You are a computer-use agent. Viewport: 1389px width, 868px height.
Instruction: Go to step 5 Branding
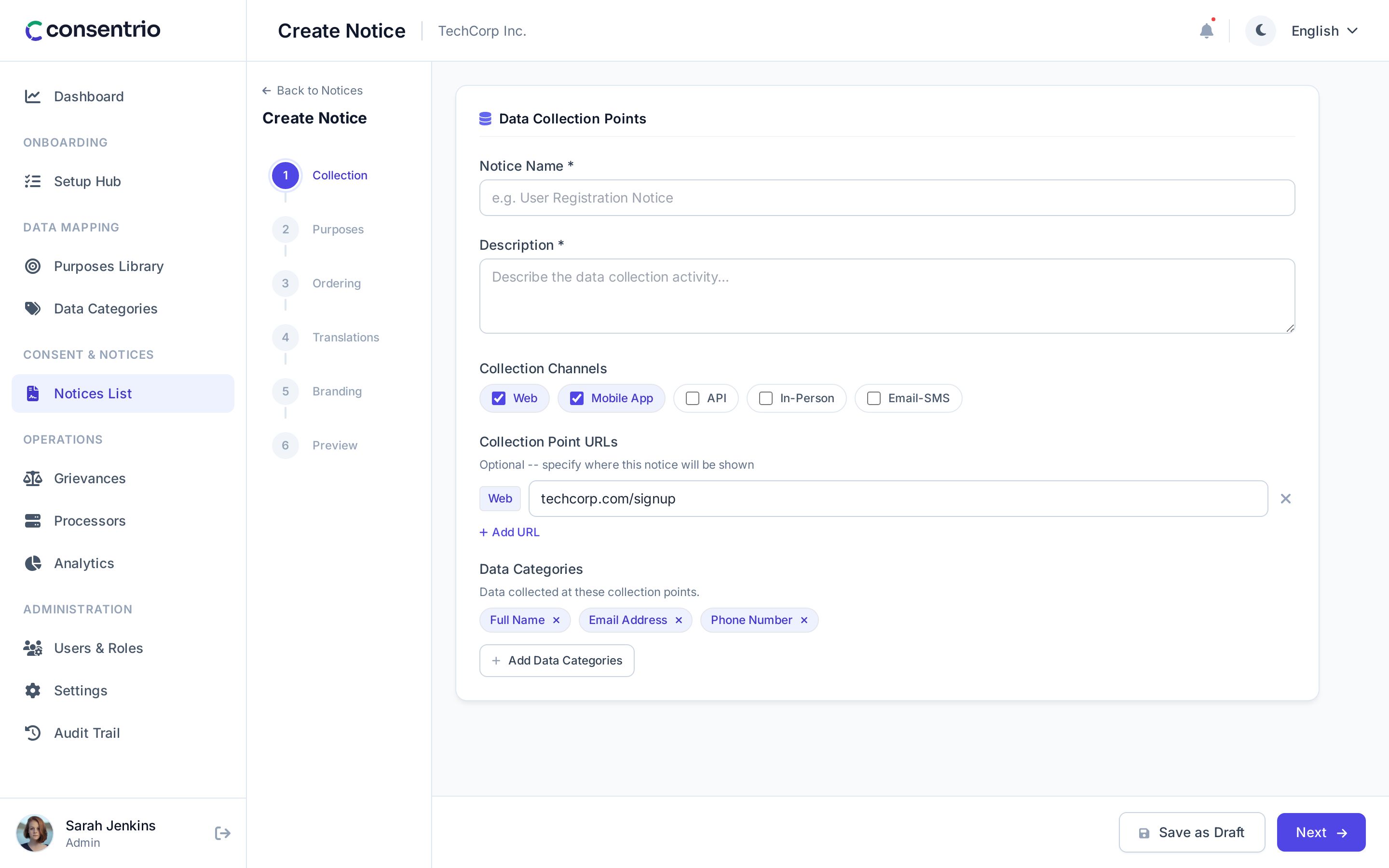pos(317,391)
